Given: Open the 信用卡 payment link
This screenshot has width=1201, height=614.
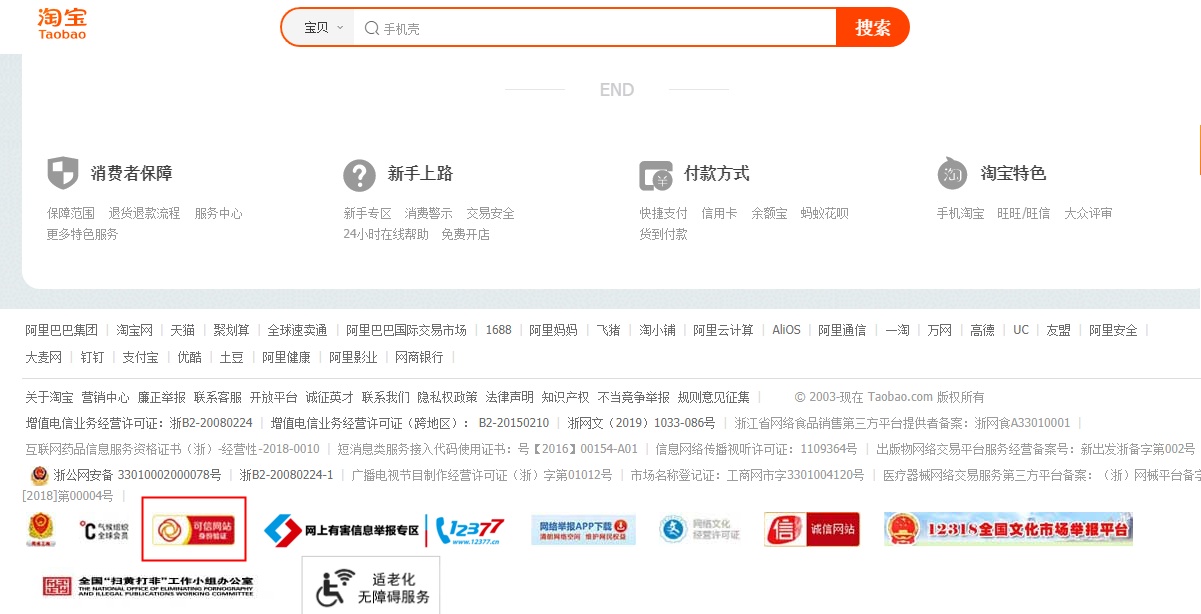Looking at the screenshot, I should tap(719, 214).
